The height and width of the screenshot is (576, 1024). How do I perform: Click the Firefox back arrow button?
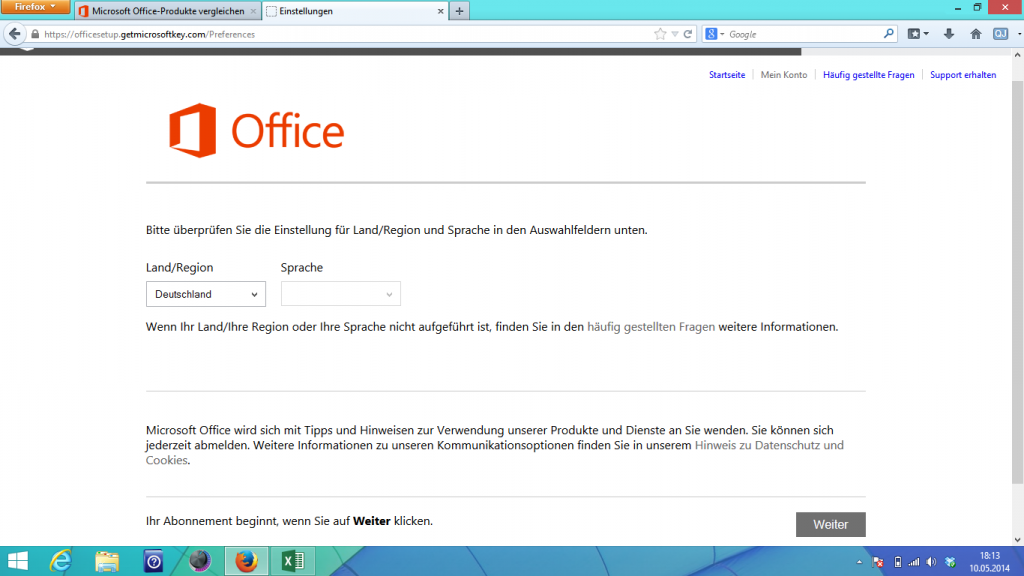(14, 34)
